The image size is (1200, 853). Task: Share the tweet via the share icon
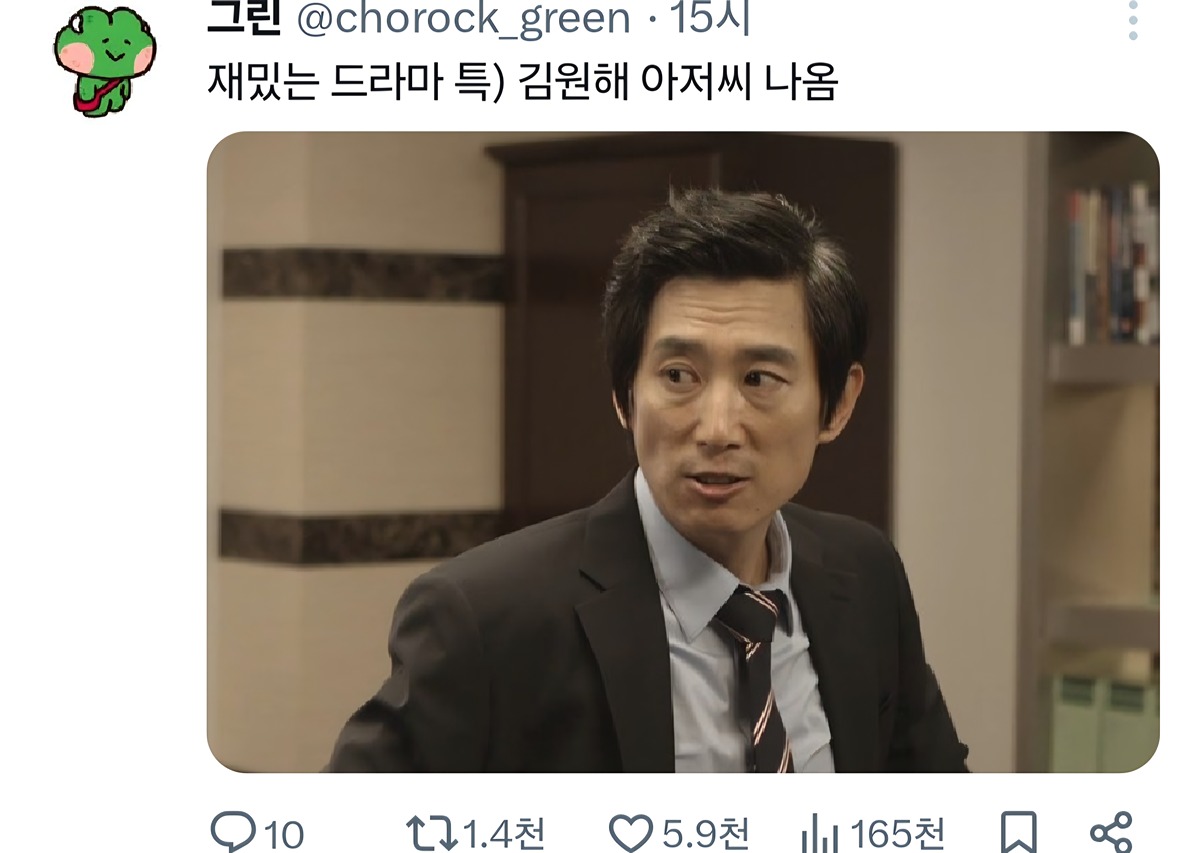coord(1110,832)
